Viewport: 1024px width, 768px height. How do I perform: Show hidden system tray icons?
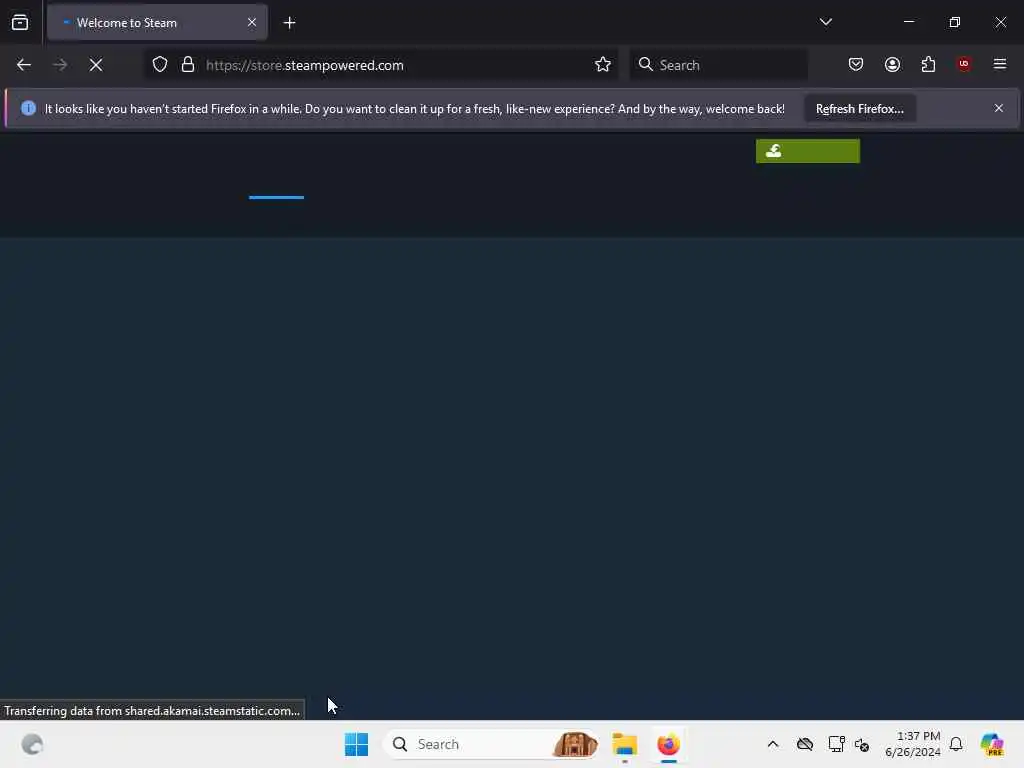pyautogui.click(x=773, y=744)
